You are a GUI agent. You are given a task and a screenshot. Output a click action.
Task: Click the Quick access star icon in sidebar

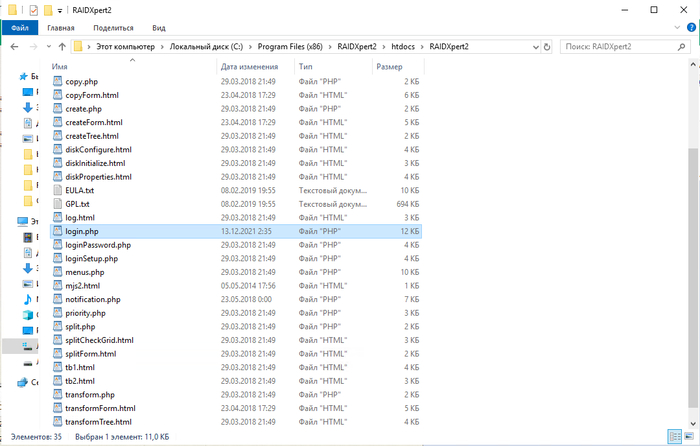(x=23, y=77)
